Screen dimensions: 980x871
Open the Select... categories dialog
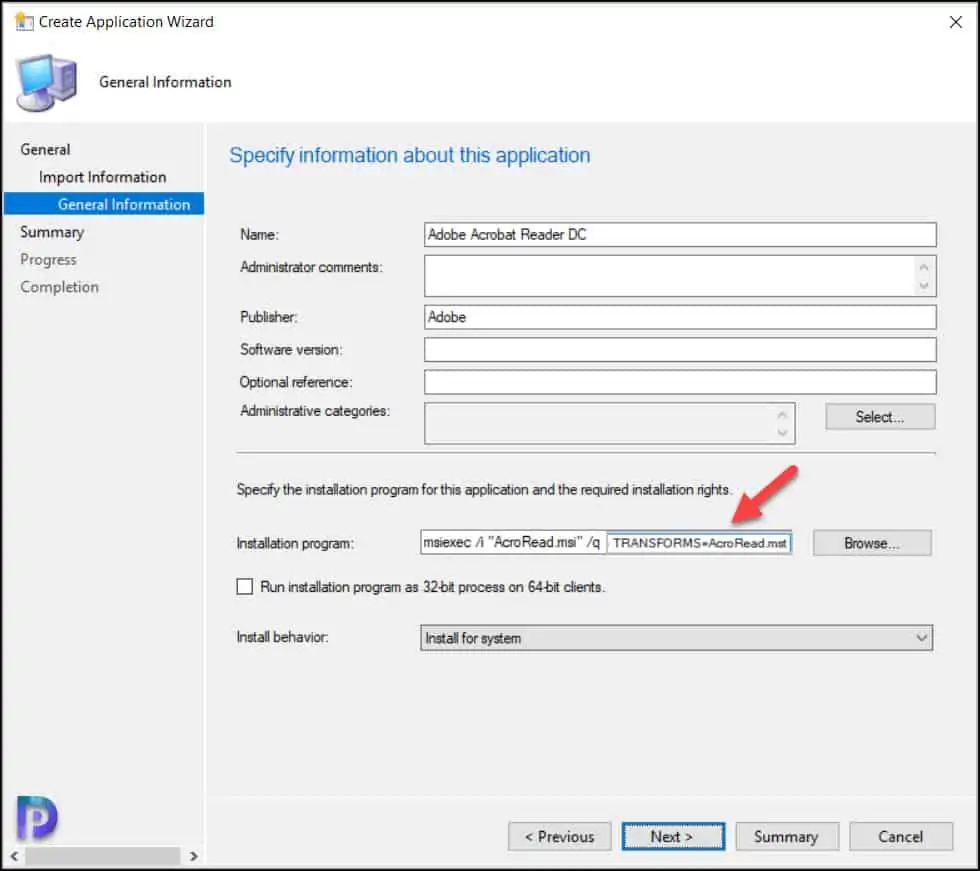point(880,417)
